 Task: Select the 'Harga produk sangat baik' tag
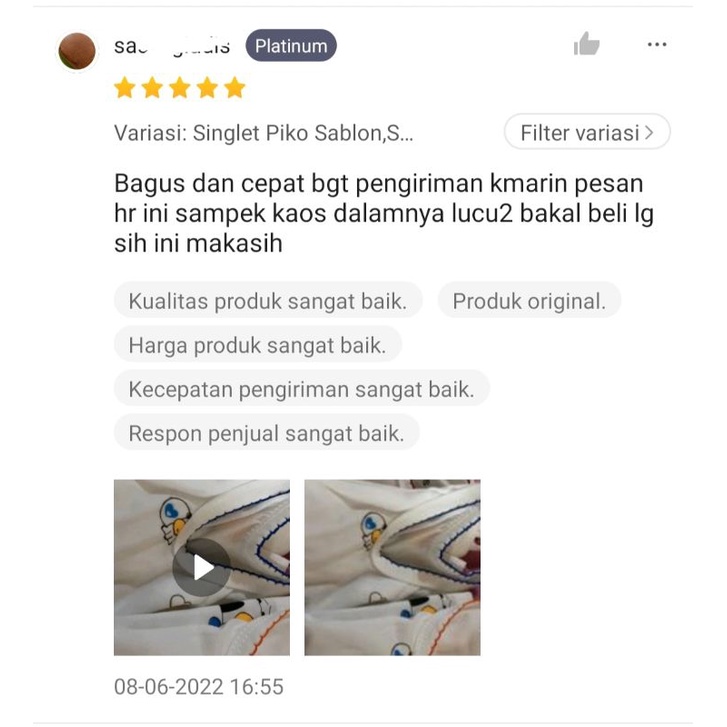[258, 344]
